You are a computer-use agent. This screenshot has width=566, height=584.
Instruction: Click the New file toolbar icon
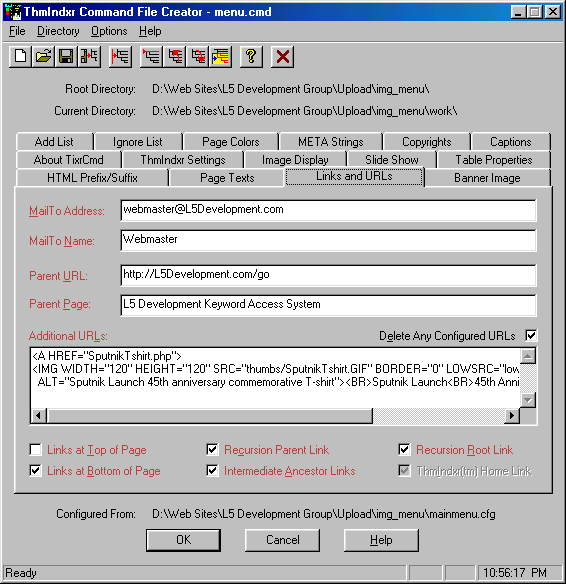[20, 57]
